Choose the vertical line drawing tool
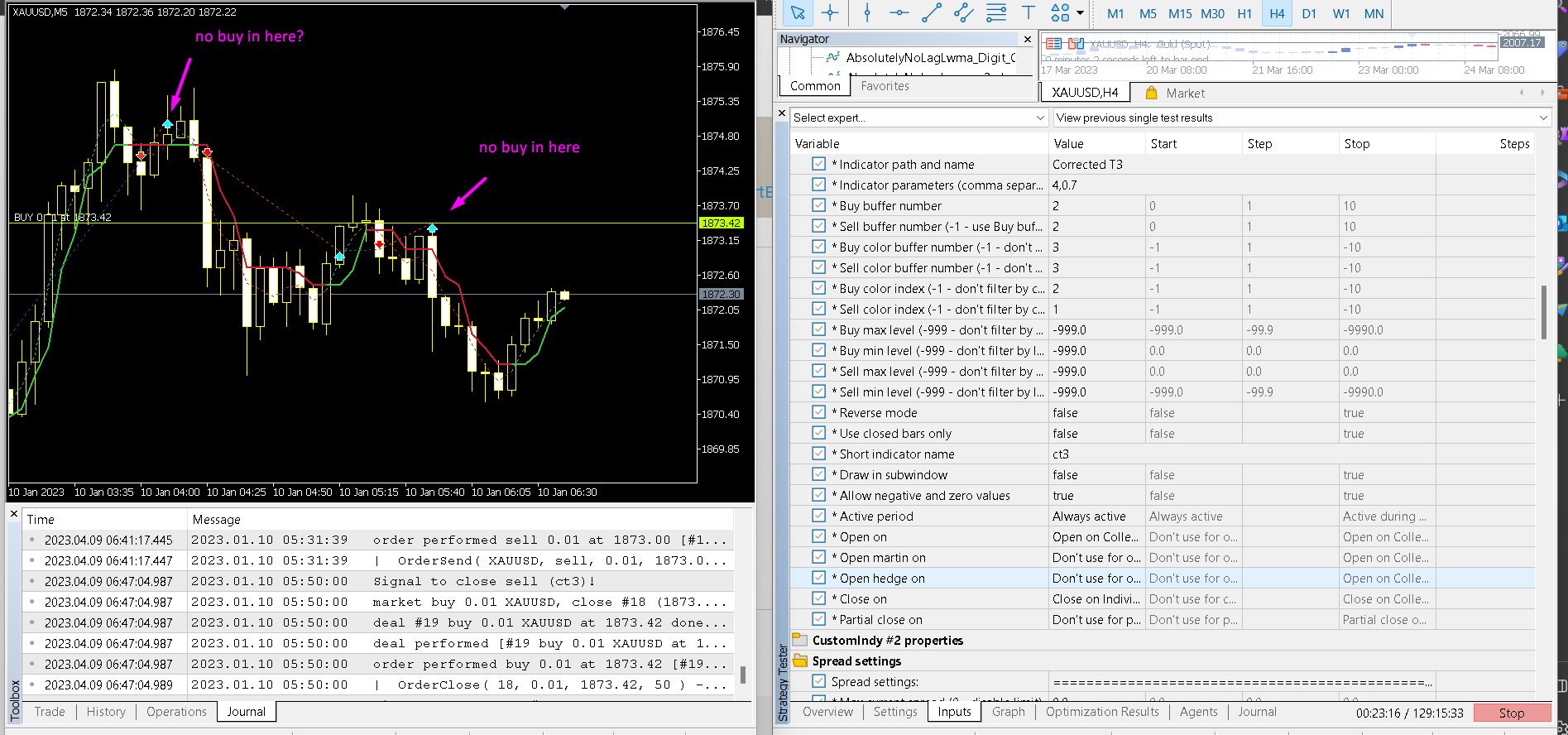This screenshot has height=735, width=1568. click(867, 13)
